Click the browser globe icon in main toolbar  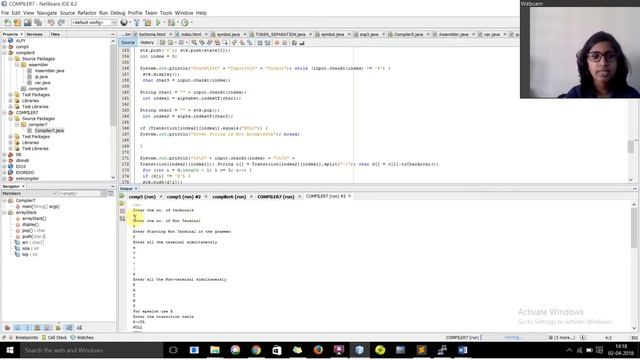point(124,23)
